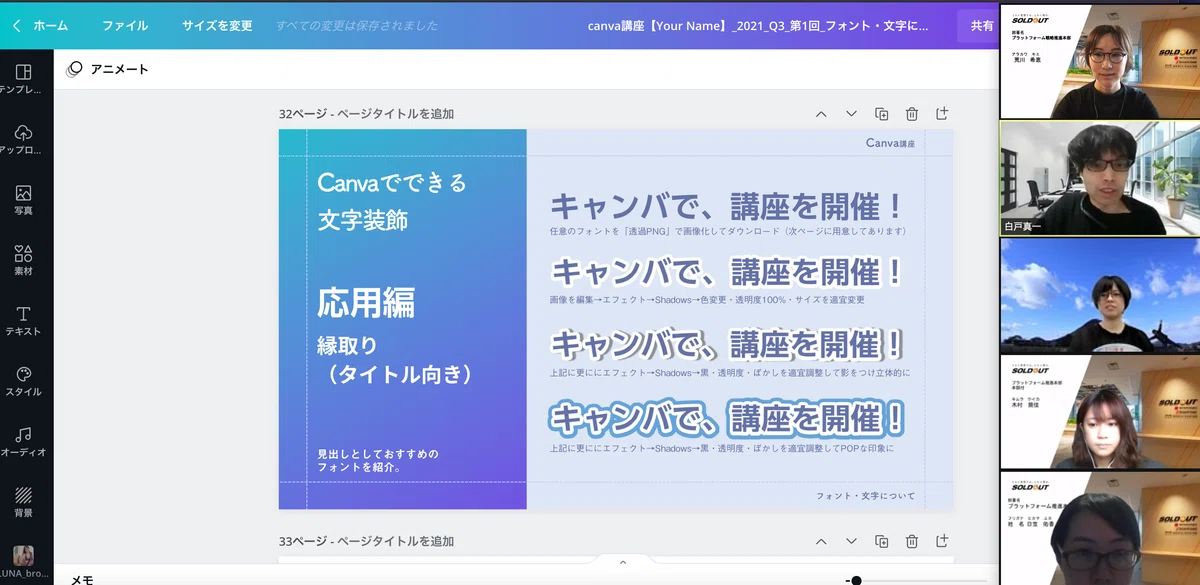Open the テンプレート templates panel

click(x=24, y=79)
